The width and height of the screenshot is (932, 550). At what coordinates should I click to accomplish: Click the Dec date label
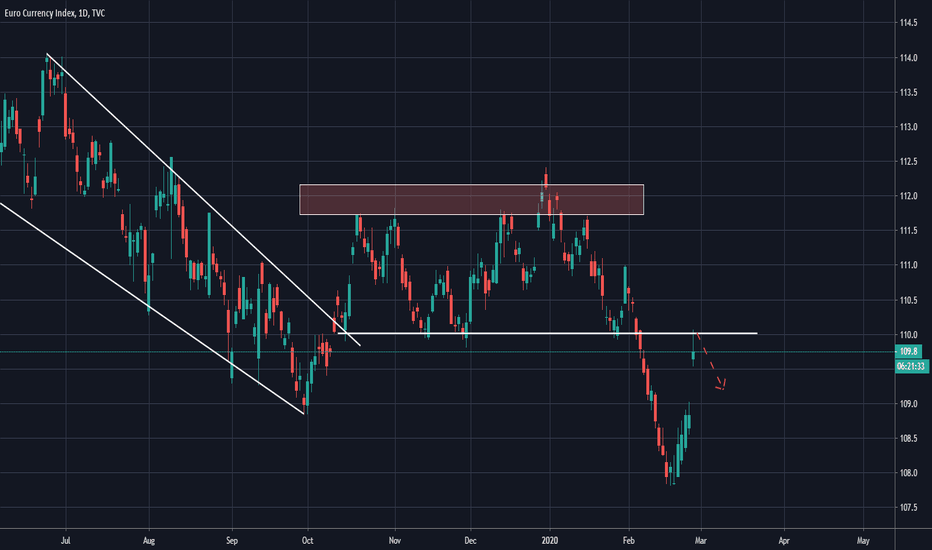[x=470, y=540]
